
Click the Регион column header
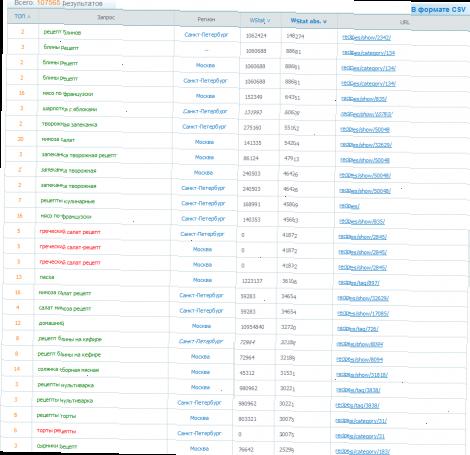pos(206,20)
